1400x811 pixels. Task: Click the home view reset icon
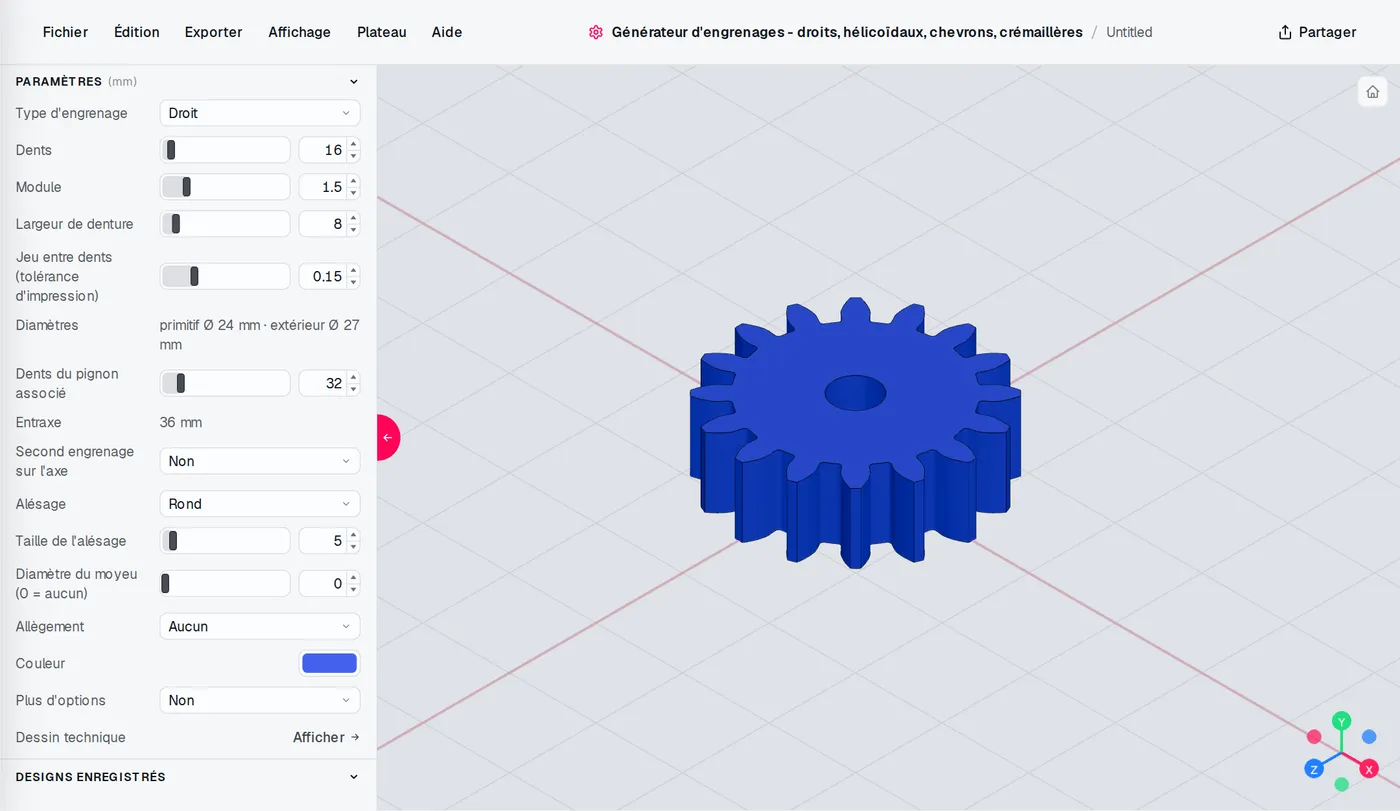1372,92
